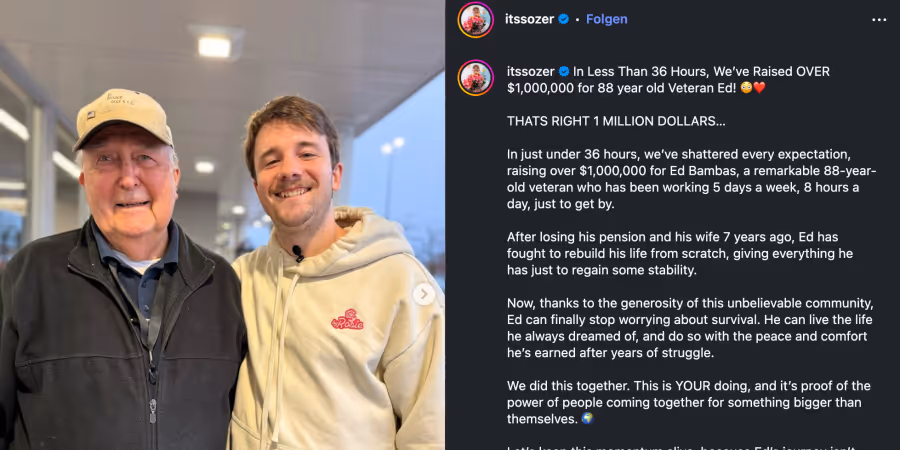Click the "THATS RIGHT 1 MILLION DOLLARS" line
900x450 pixels.
tap(616, 120)
